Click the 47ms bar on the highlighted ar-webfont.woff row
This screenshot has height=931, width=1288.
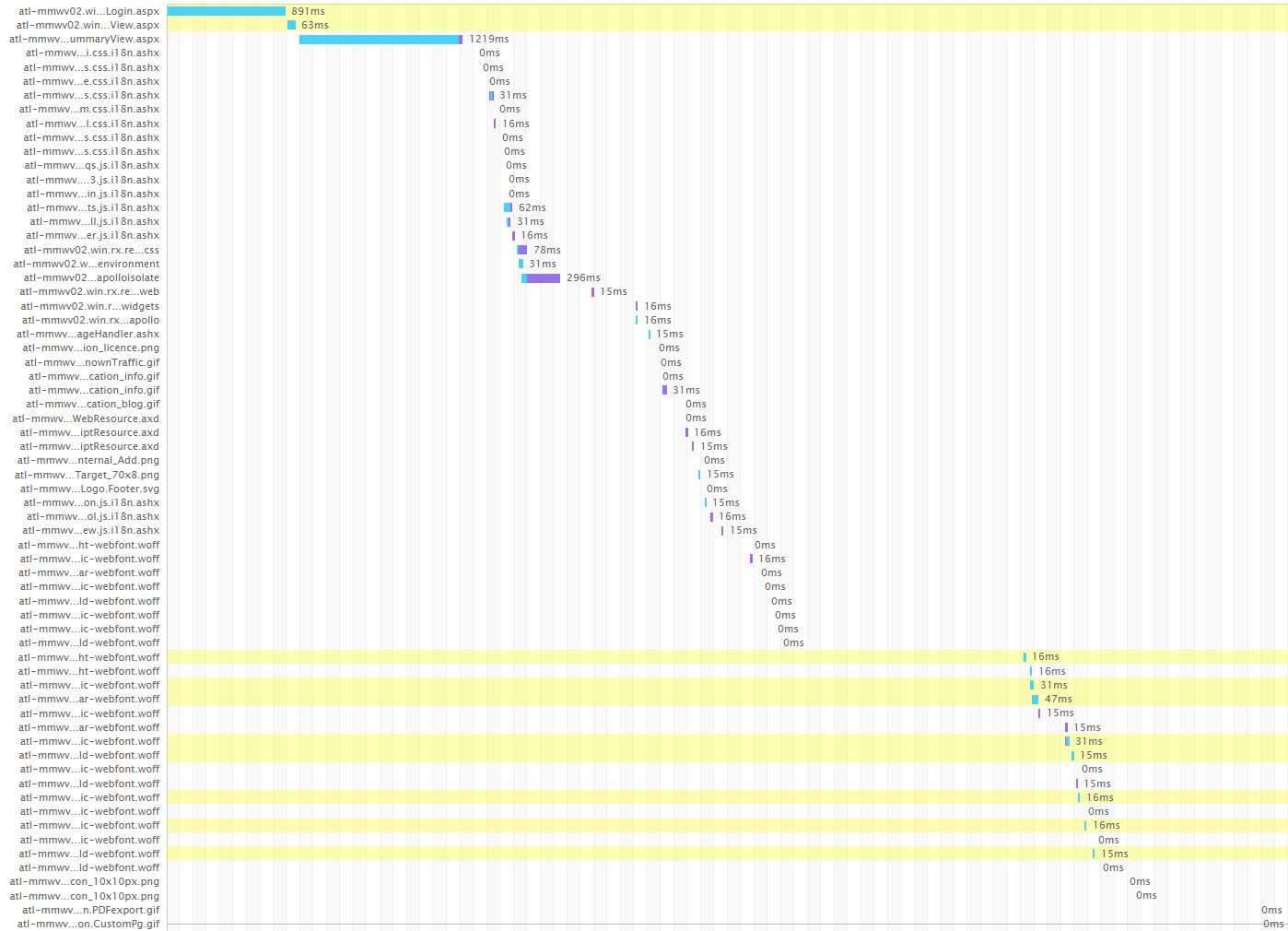tap(1036, 699)
